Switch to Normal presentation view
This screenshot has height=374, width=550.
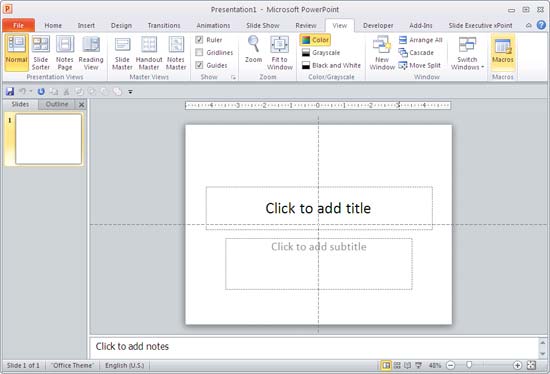(16, 53)
